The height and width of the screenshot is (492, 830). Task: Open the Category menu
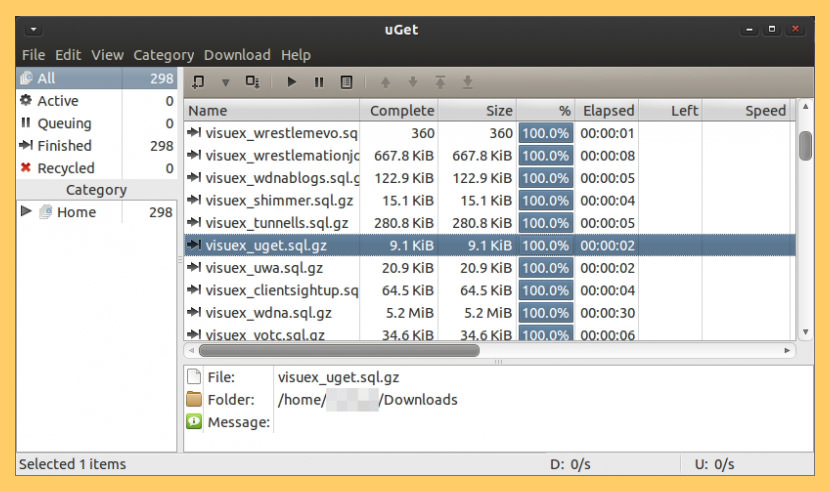pyautogui.click(x=164, y=55)
